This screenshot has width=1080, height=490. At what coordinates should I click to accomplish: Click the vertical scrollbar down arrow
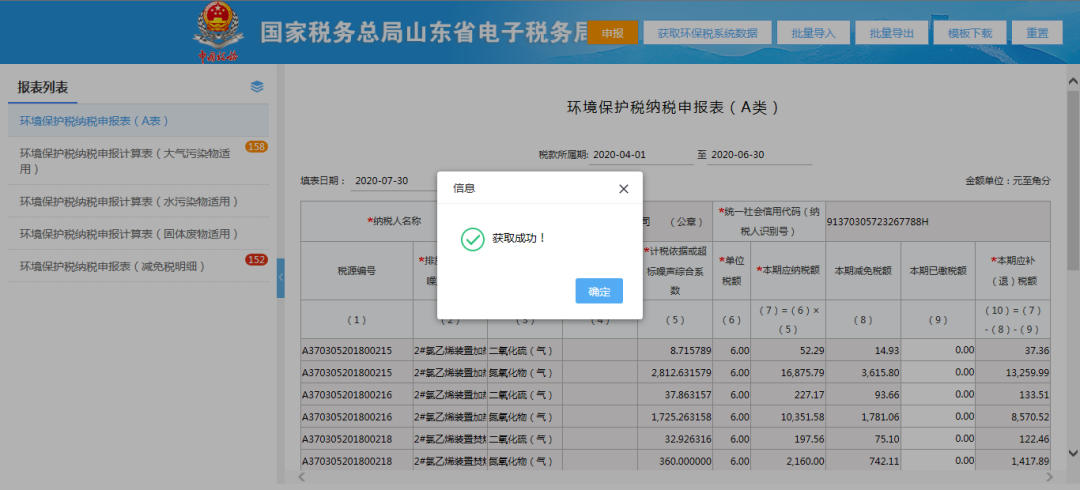point(1072,453)
